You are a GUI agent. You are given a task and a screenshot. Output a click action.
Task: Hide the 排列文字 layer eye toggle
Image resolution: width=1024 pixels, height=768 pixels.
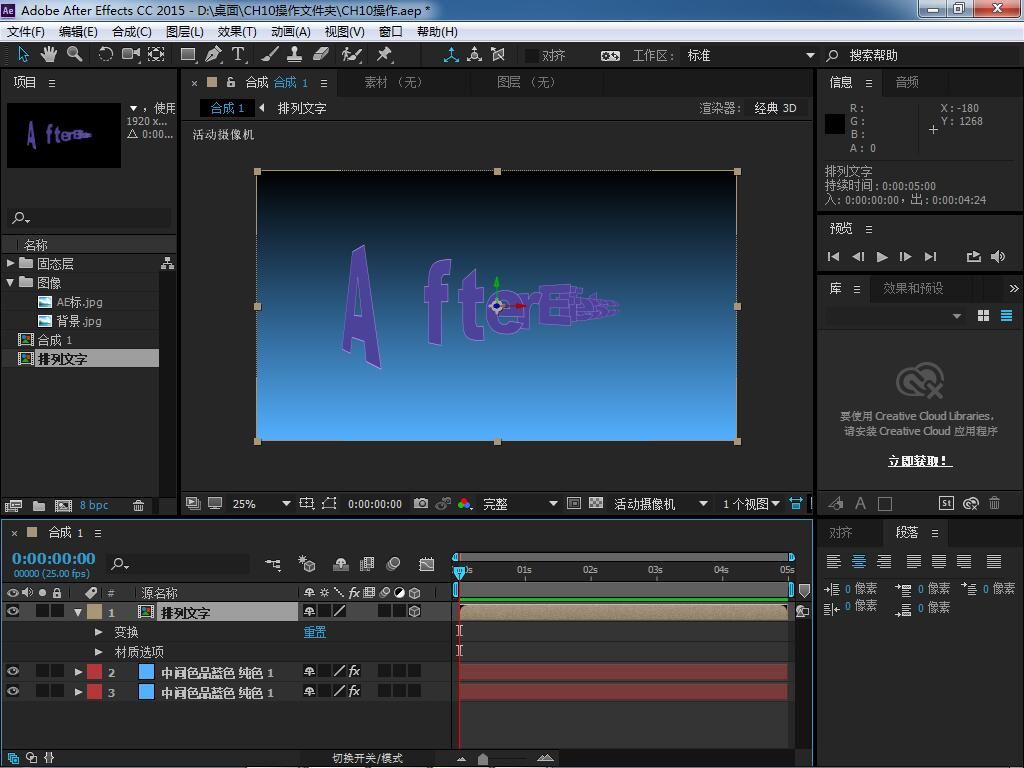(x=12, y=611)
